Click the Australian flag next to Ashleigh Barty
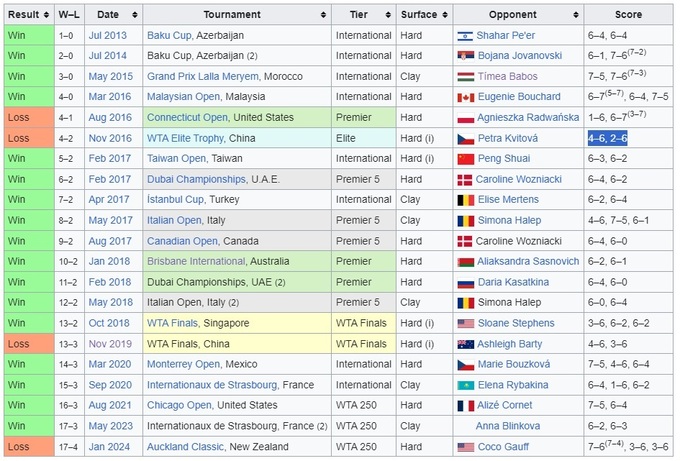 pos(465,344)
